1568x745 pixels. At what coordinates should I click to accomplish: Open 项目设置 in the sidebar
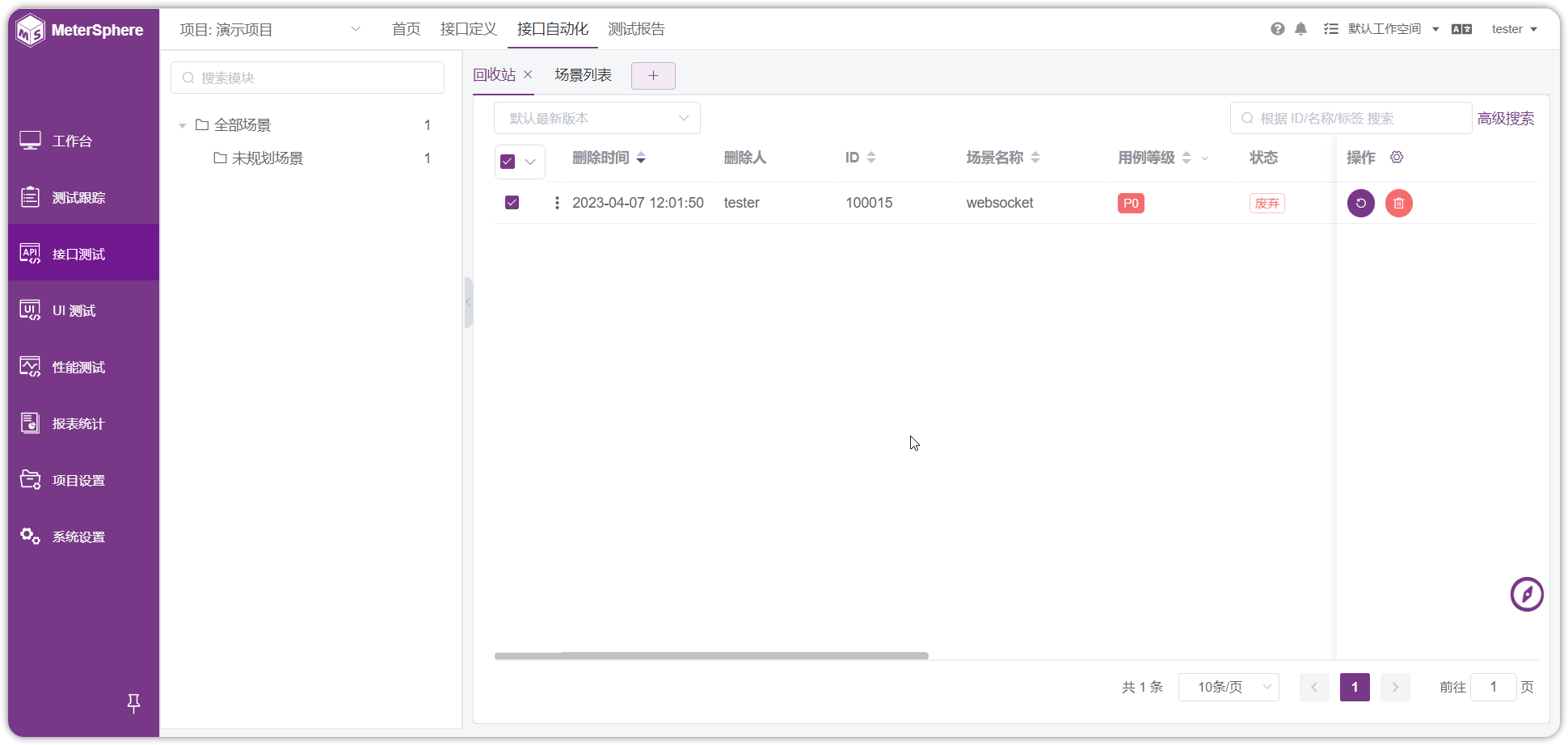point(83,480)
